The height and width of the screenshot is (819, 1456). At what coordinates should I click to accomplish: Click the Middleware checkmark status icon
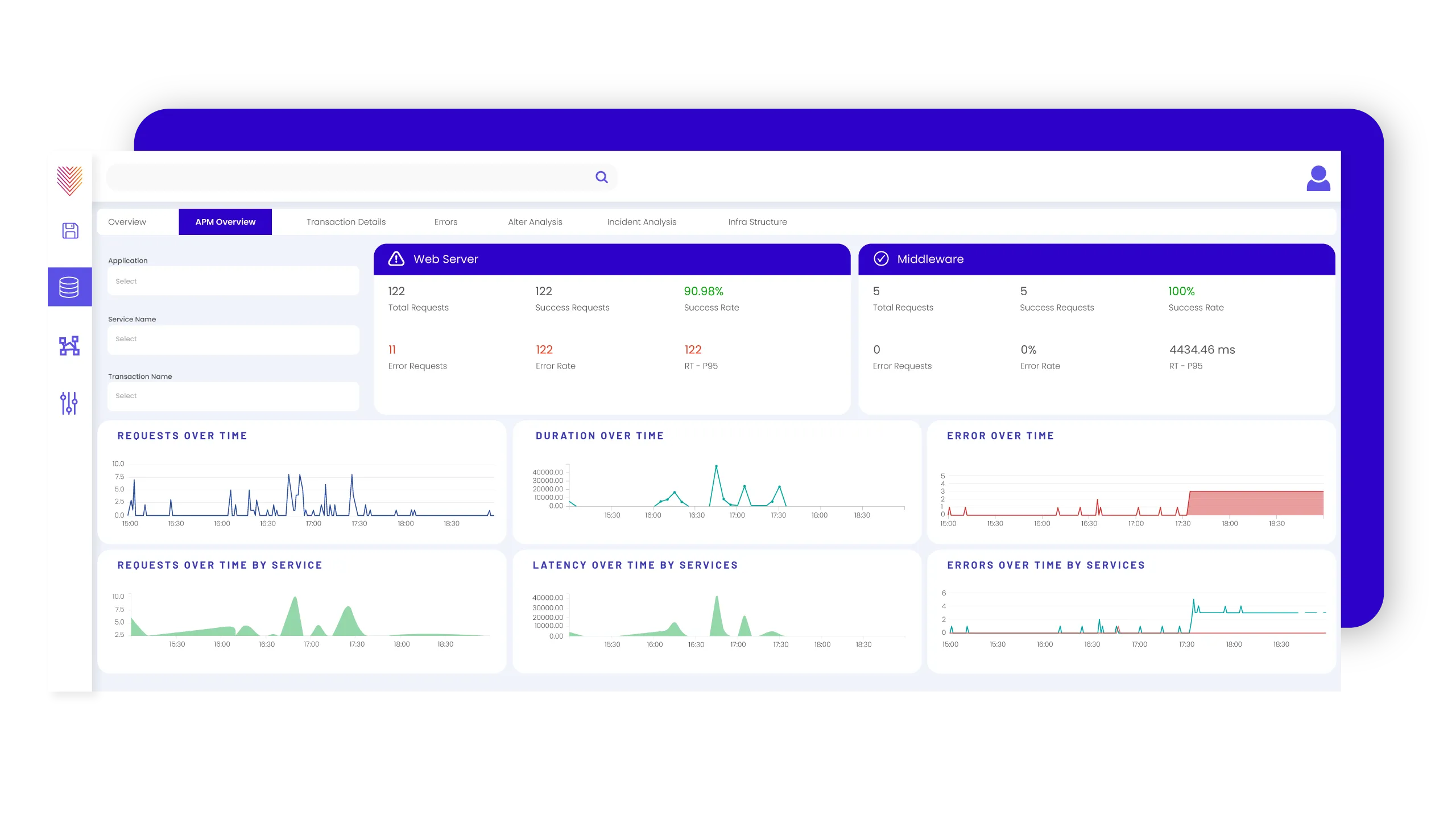tap(881, 259)
